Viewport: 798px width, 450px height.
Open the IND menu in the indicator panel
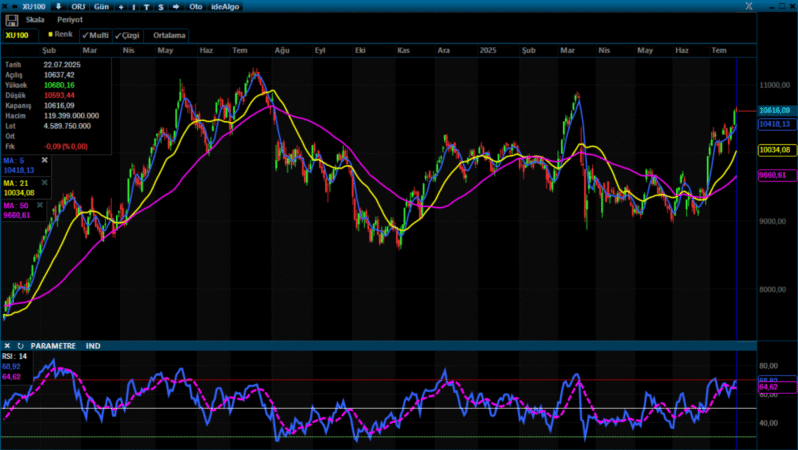(x=93, y=346)
